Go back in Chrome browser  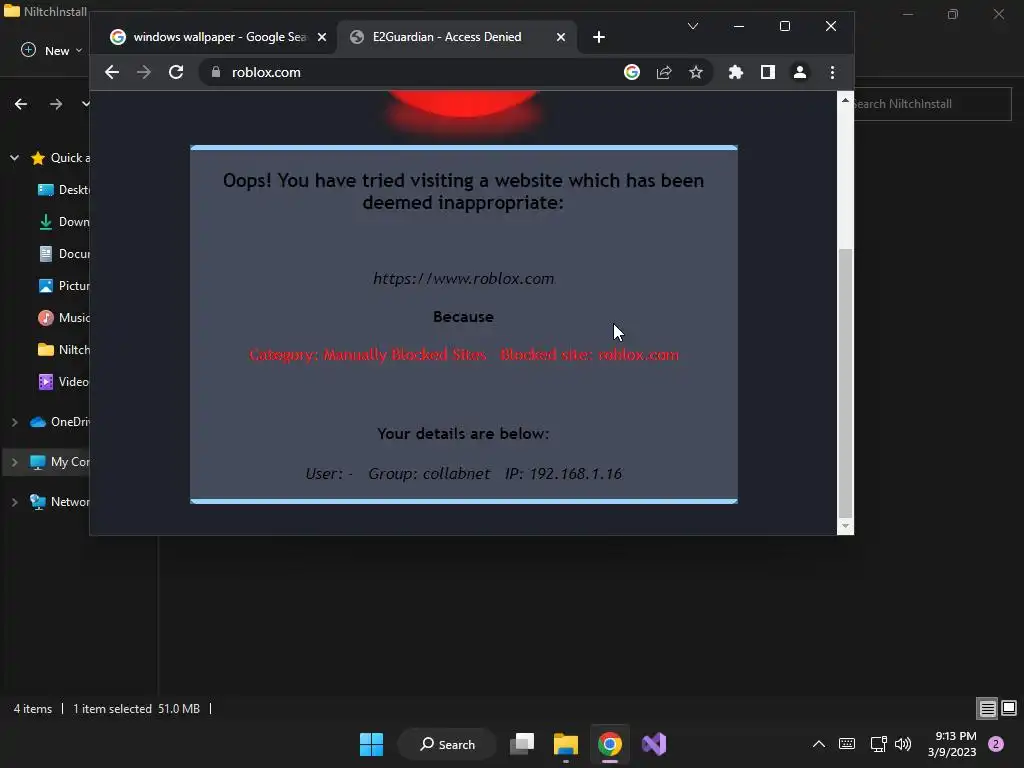click(112, 72)
